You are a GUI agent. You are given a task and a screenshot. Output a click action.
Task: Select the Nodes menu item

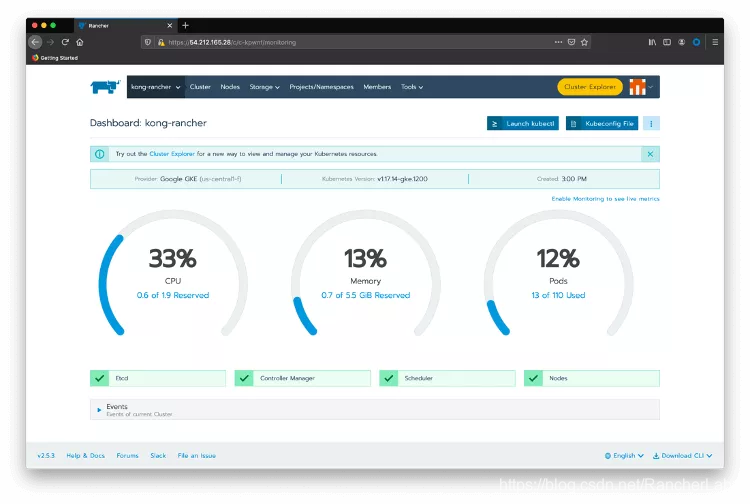(230, 87)
